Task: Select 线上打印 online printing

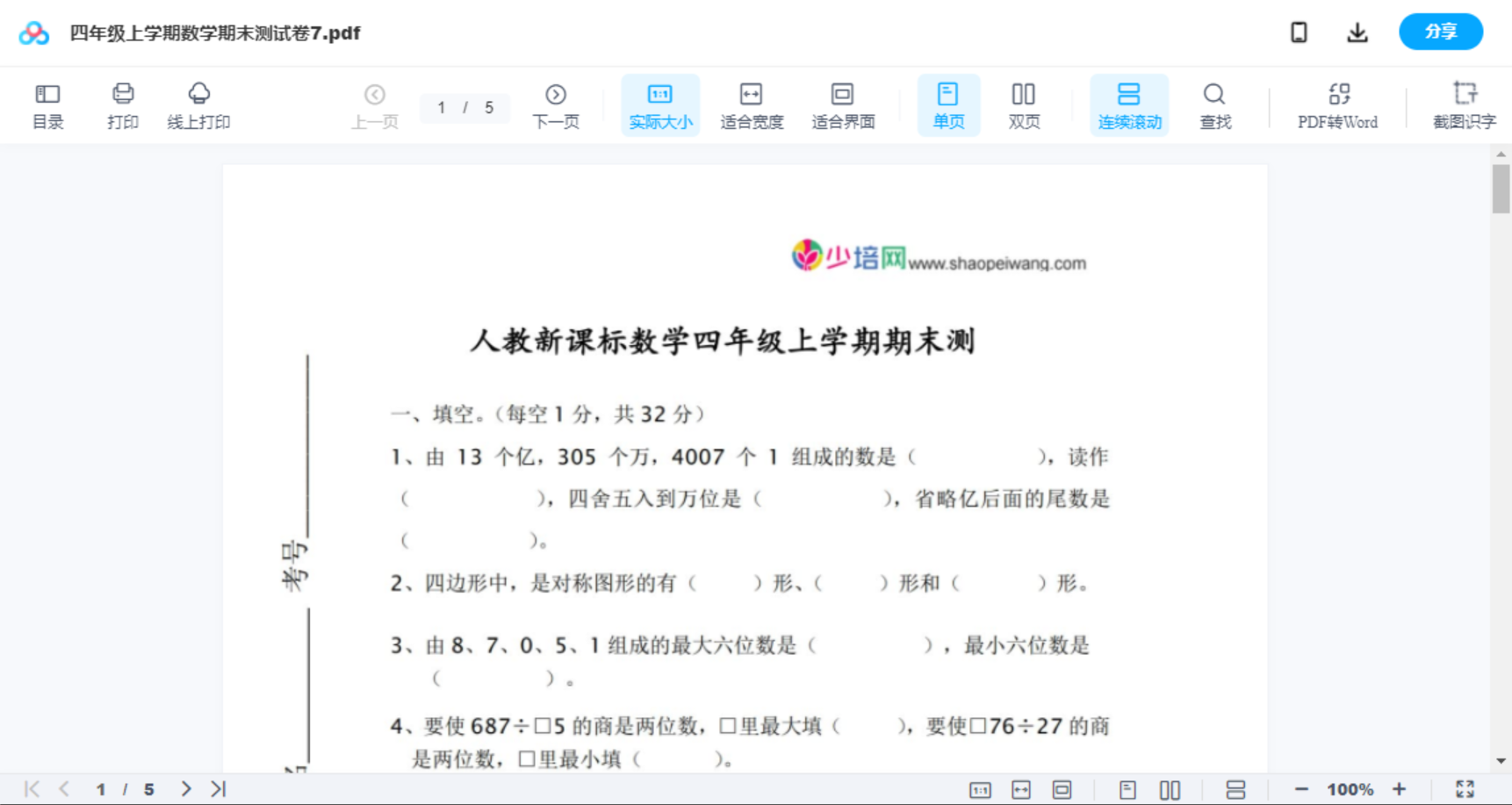Action: click(x=199, y=104)
